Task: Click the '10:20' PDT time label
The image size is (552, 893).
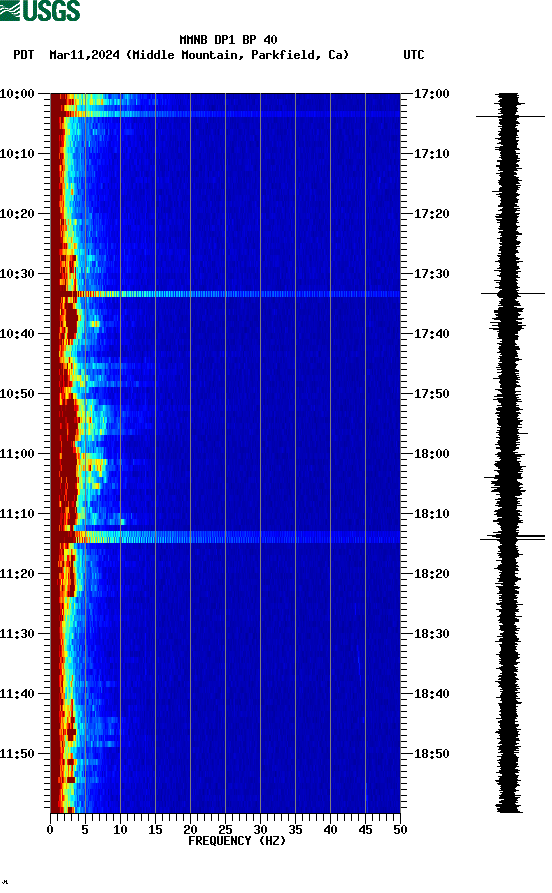Action: [17, 214]
